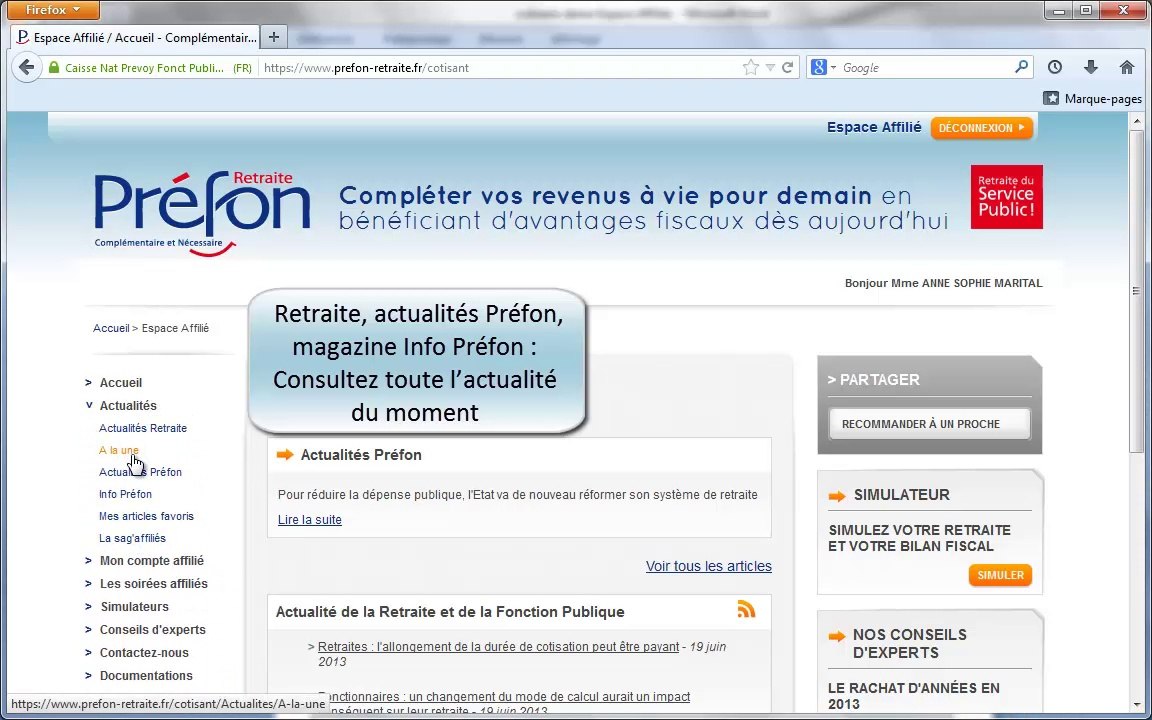Expand Conseils d'experts menu section
Image resolution: width=1152 pixels, height=720 pixels.
[153, 630]
